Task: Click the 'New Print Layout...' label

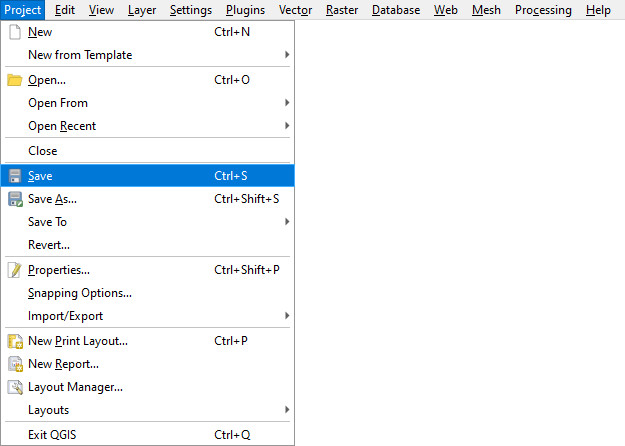Action: click(x=78, y=341)
